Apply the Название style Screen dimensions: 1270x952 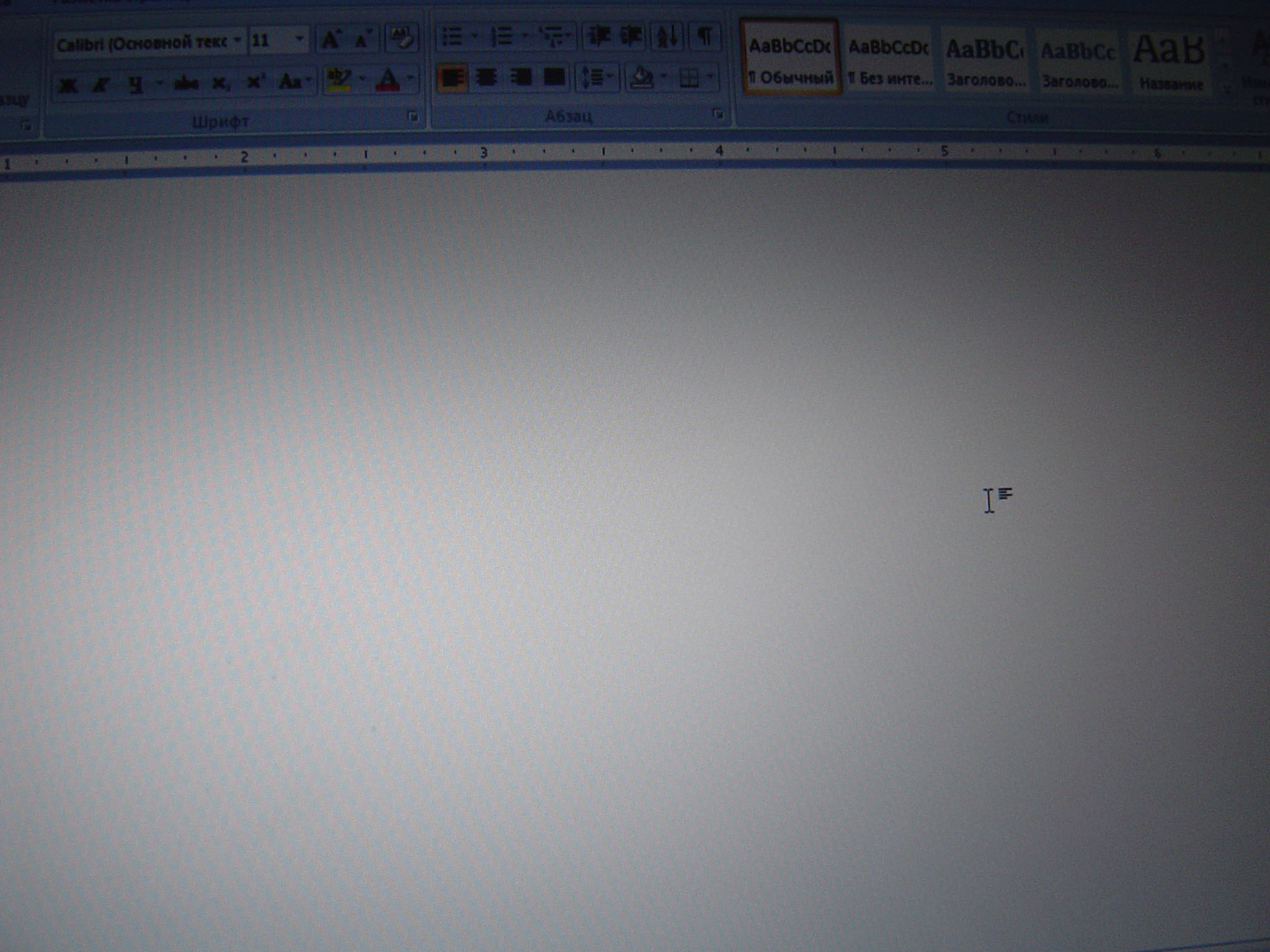[x=1170, y=62]
